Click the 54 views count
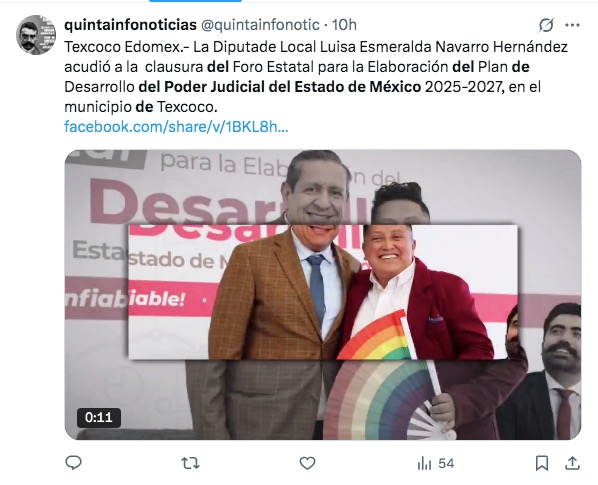The image size is (598, 485). [446, 463]
